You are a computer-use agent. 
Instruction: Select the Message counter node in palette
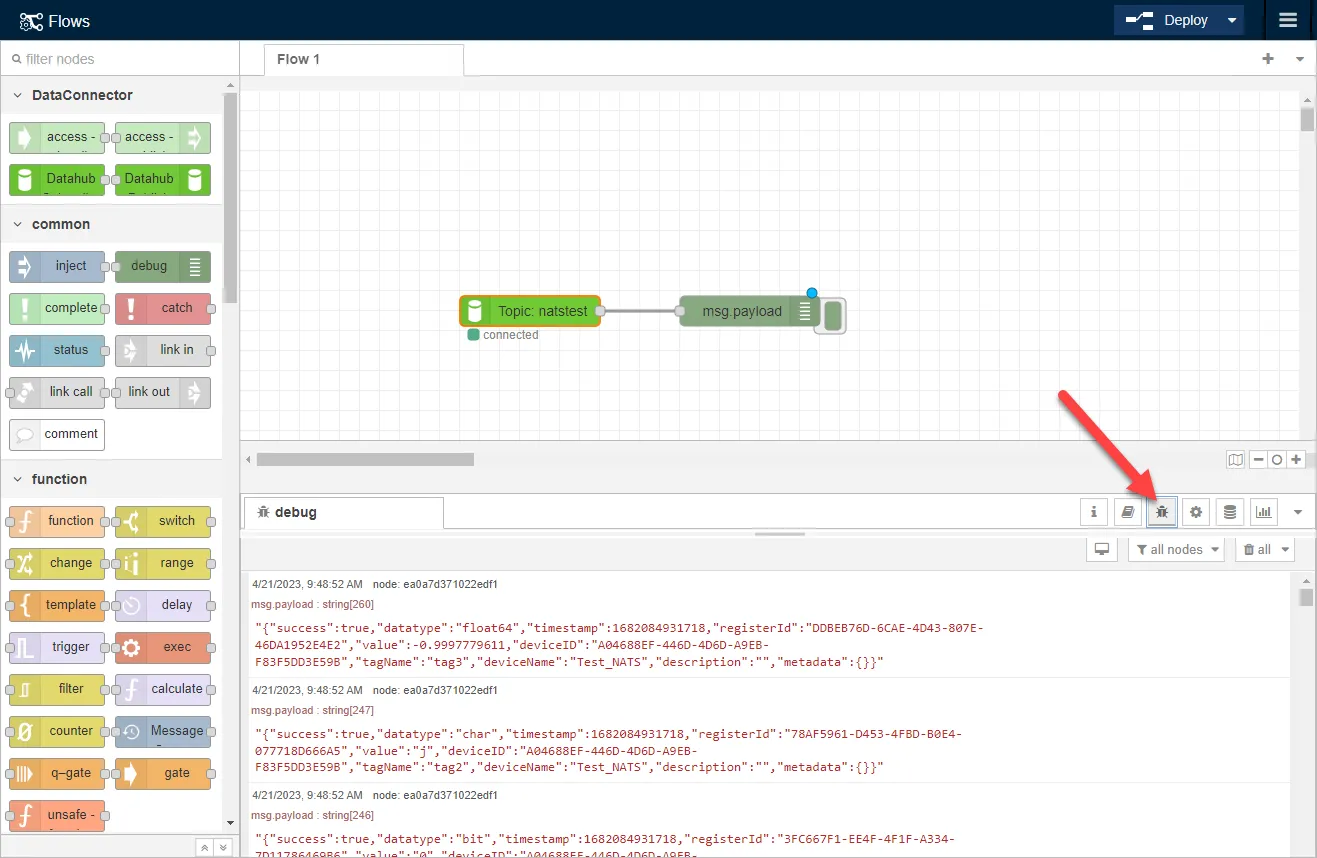click(x=162, y=731)
